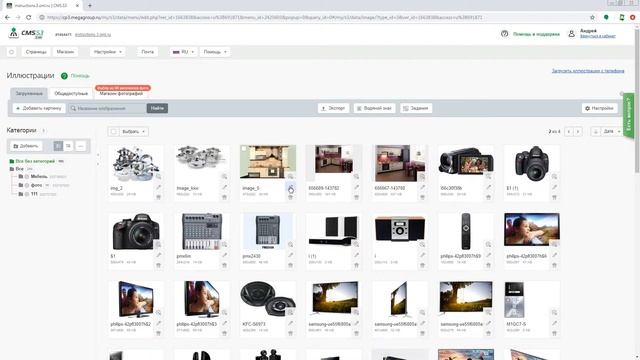Viewport: 640px width, 360px height.
Task: Switch to Общедоступные tab
Action: coord(71,93)
